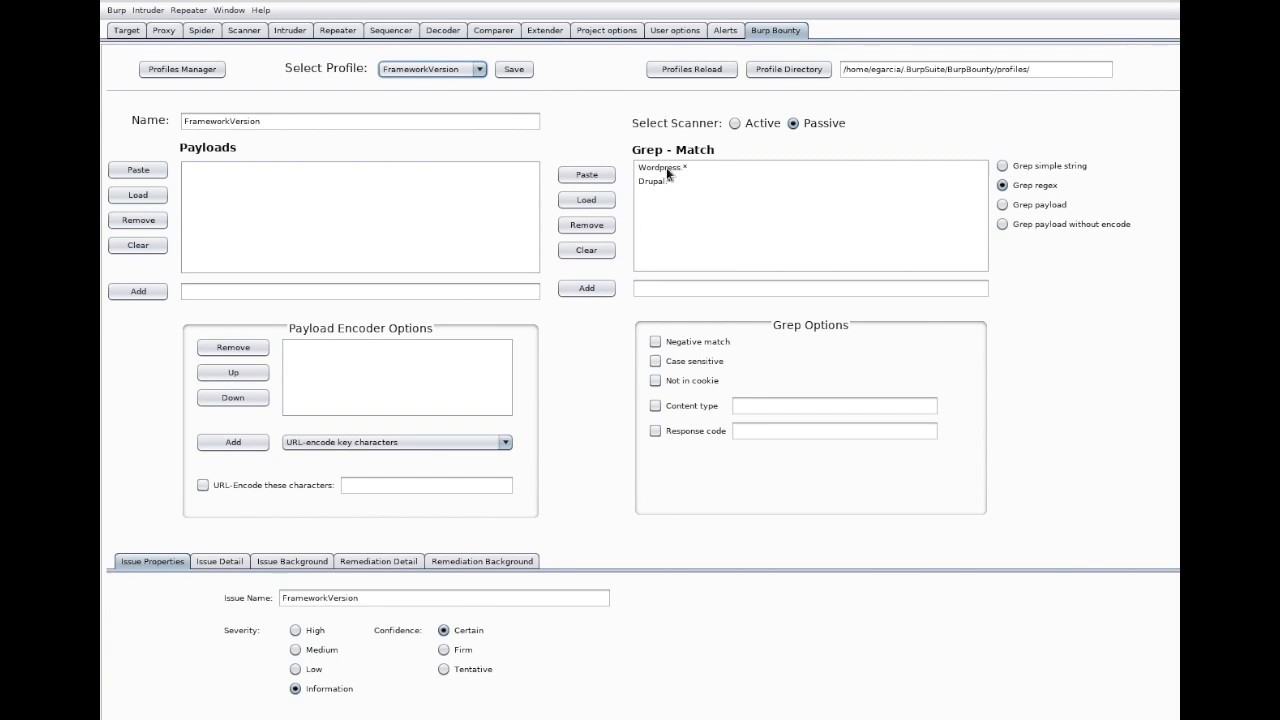Toggle Response code checkbox
1280x720 pixels.
pos(655,431)
